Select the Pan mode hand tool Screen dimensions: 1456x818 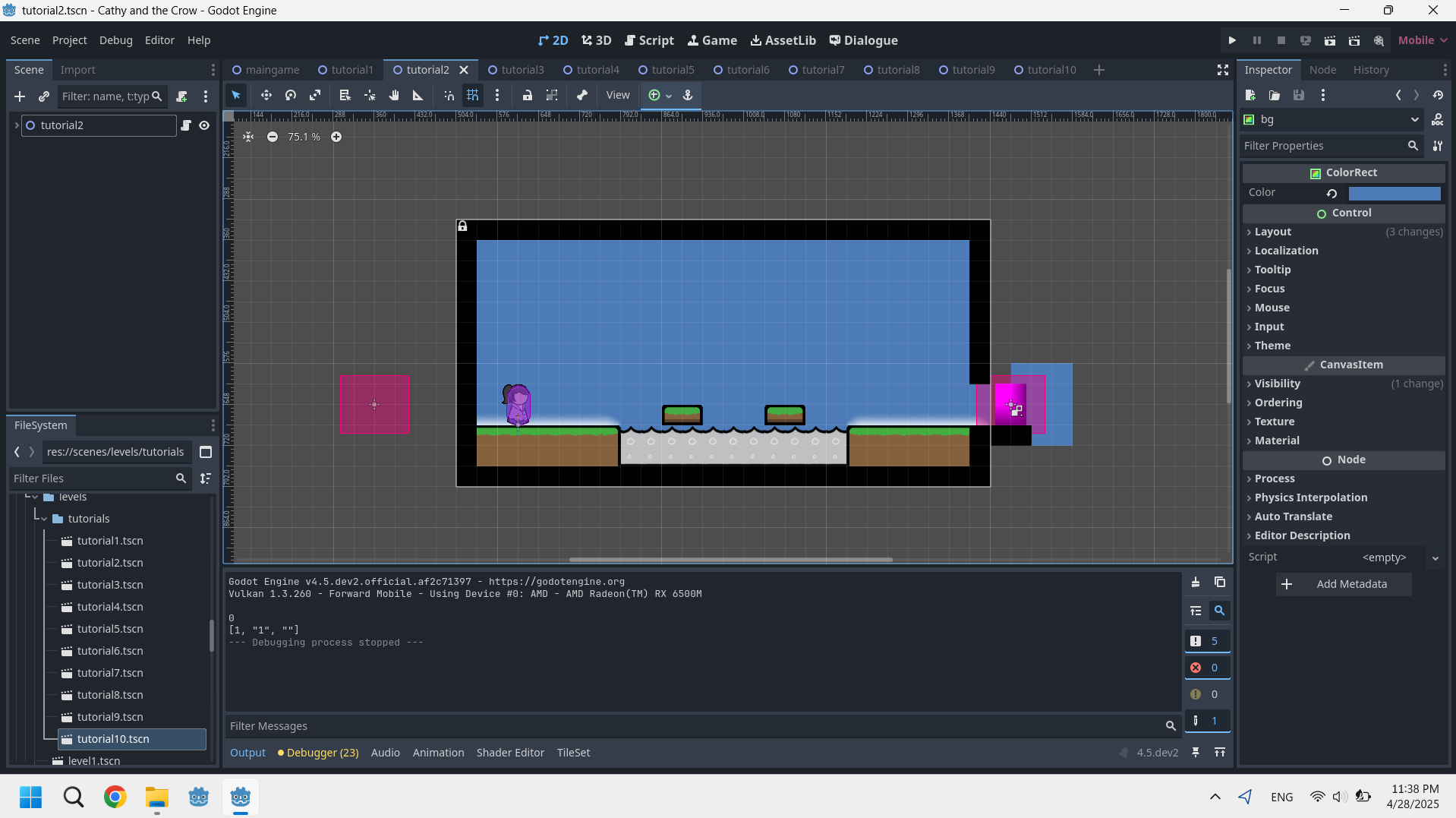[x=394, y=95]
